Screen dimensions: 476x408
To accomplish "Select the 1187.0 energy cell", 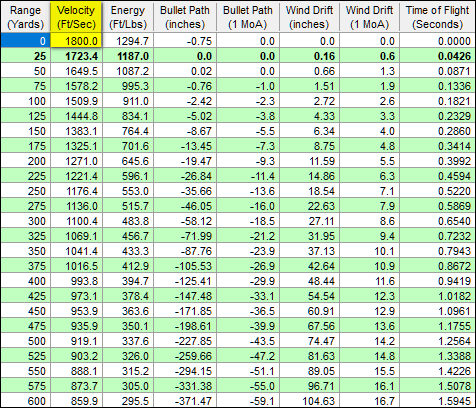I will pyautogui.click(x=128, y=56).
